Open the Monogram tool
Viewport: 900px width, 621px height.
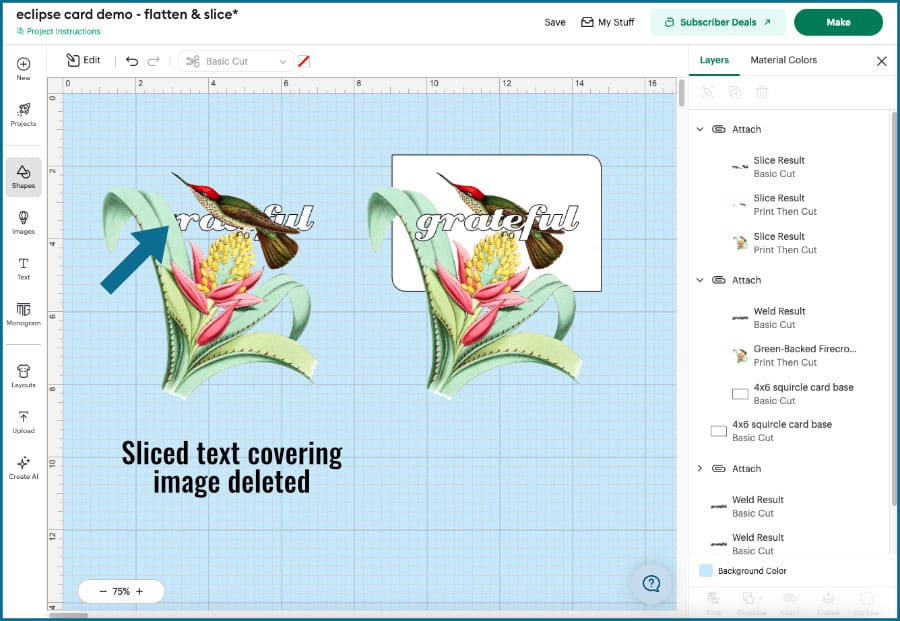24,314
